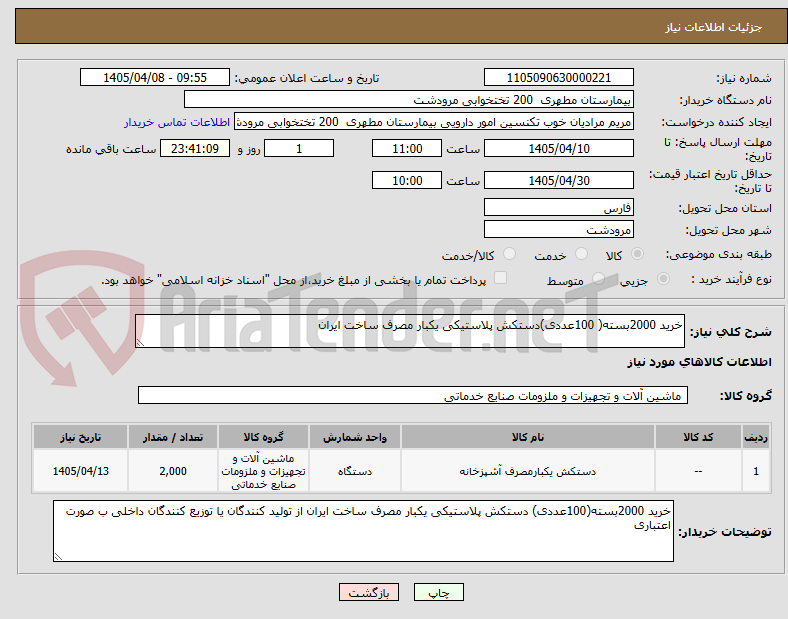Click the table cell ماشین آلات و تجهیزات
This screenshot has width=788, height=619.
tap(263, 471)
